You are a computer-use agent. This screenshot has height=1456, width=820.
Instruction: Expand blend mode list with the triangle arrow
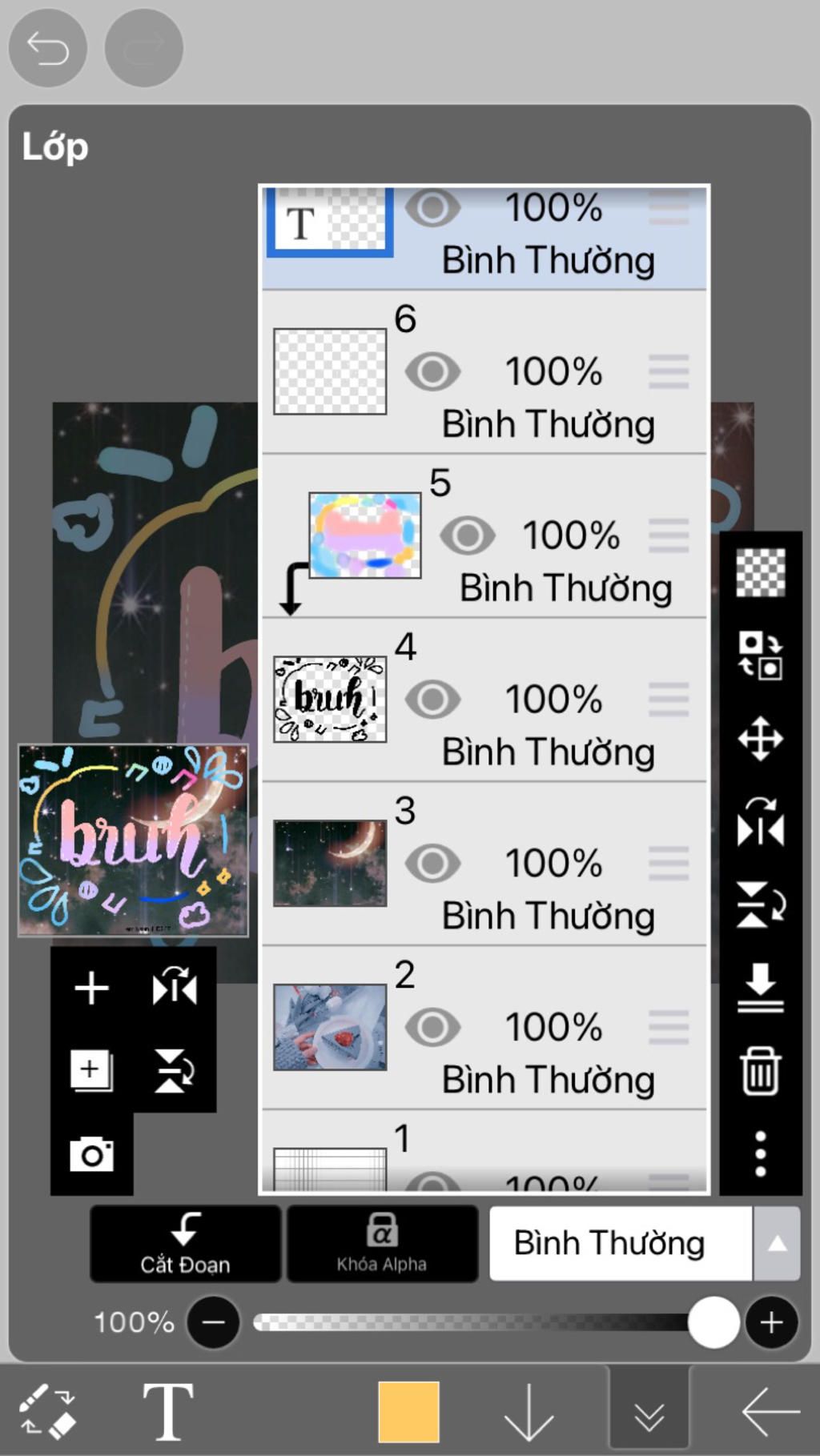777,1243
